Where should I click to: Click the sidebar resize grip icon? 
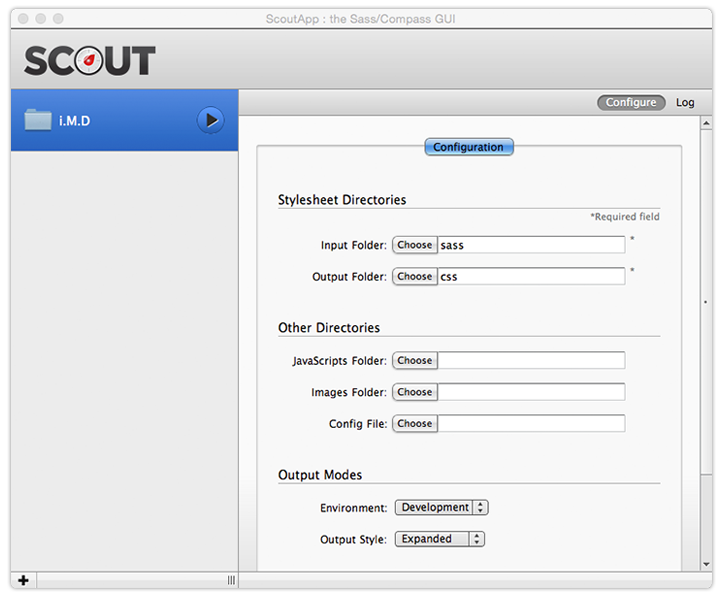coord(231,580)
